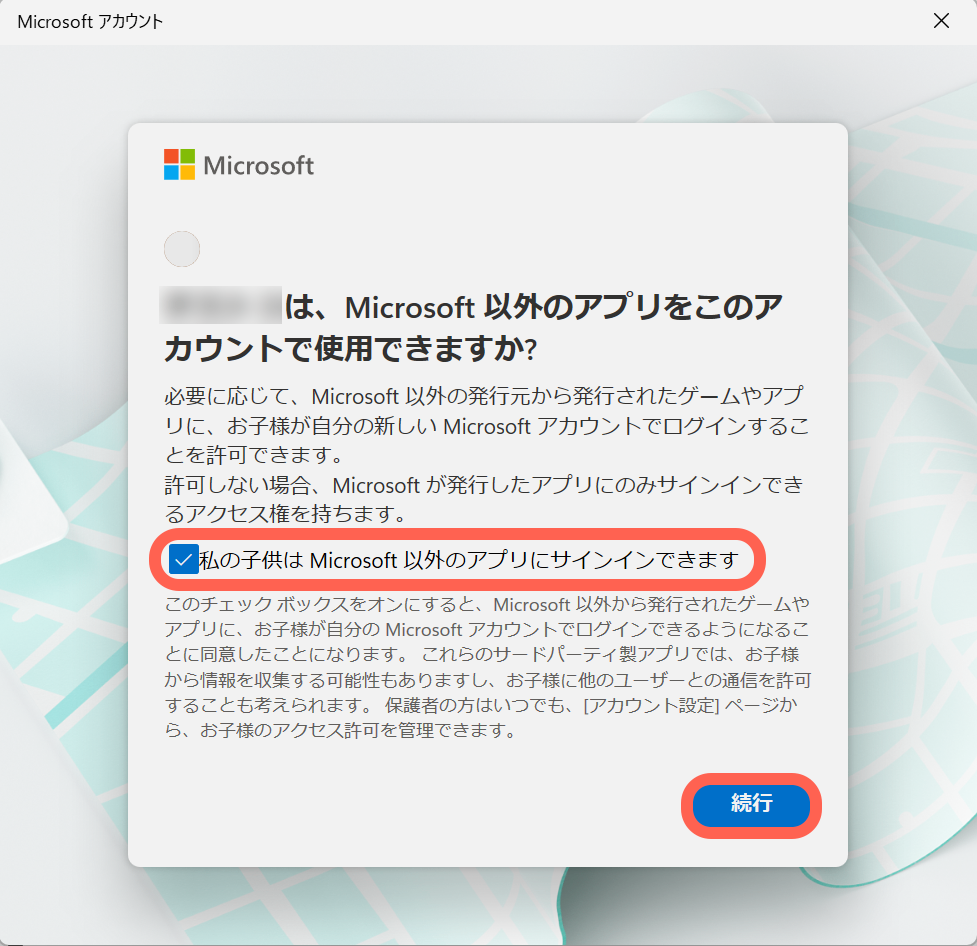
Task: Click the heading text カウントで使用できますか?
Action: point(350,348)
